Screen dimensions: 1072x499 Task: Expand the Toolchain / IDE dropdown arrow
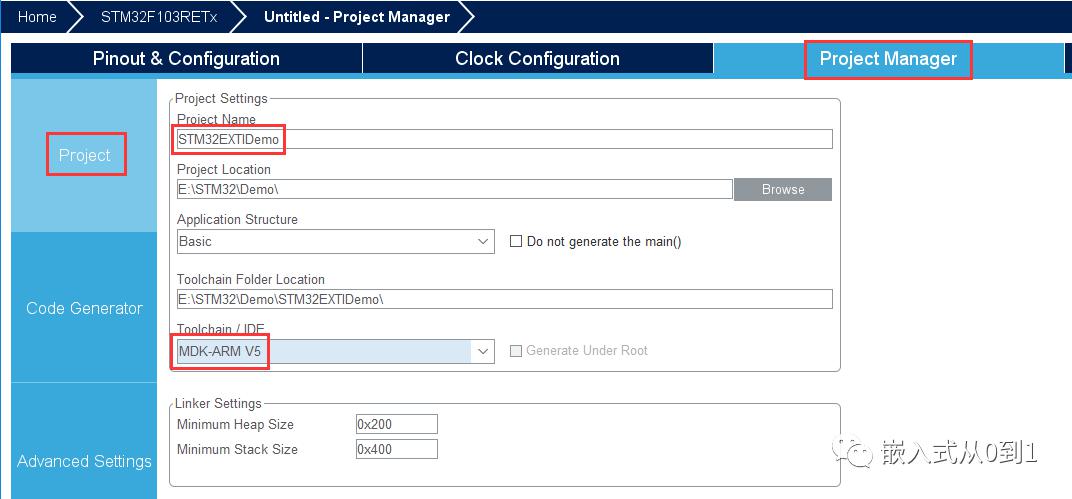tap(483, 351)
